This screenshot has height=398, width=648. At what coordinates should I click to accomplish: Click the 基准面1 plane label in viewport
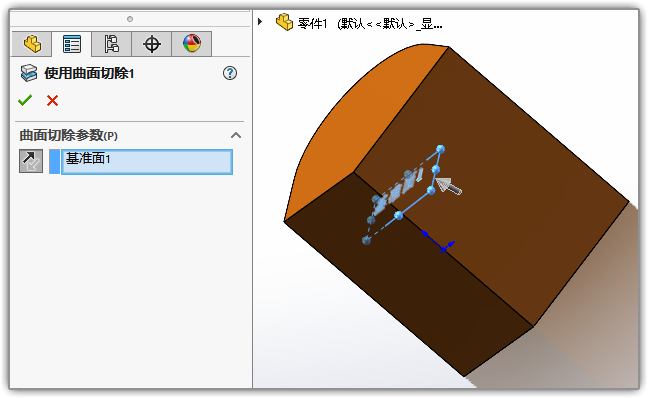(398, 192)
